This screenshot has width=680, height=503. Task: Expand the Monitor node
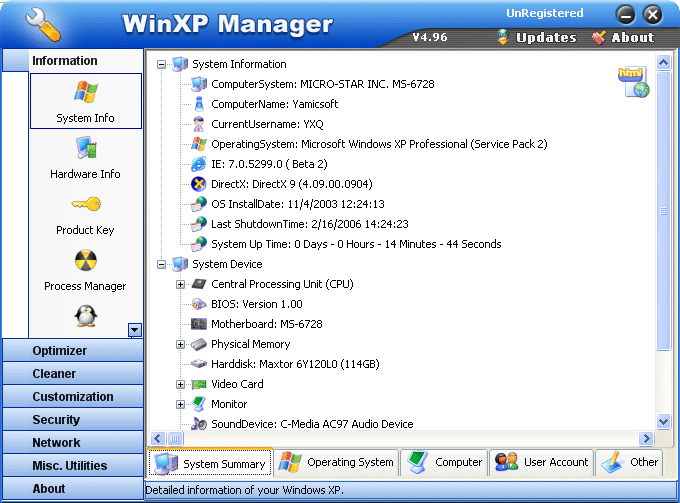click(180, 405)
